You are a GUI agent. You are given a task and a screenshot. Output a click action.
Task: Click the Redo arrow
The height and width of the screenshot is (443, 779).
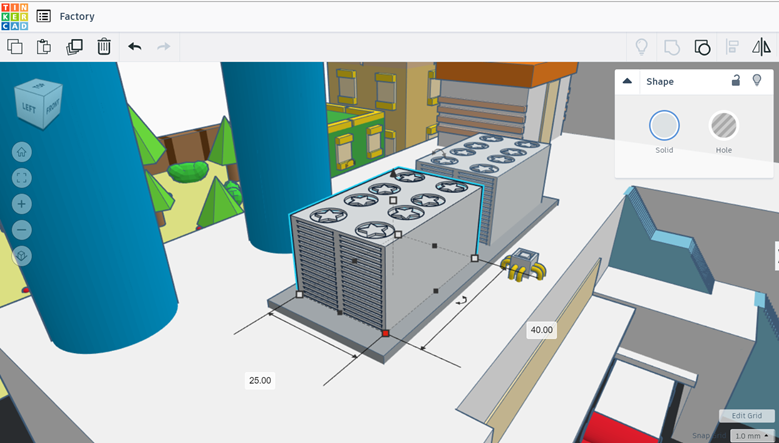tap(163, 47)
